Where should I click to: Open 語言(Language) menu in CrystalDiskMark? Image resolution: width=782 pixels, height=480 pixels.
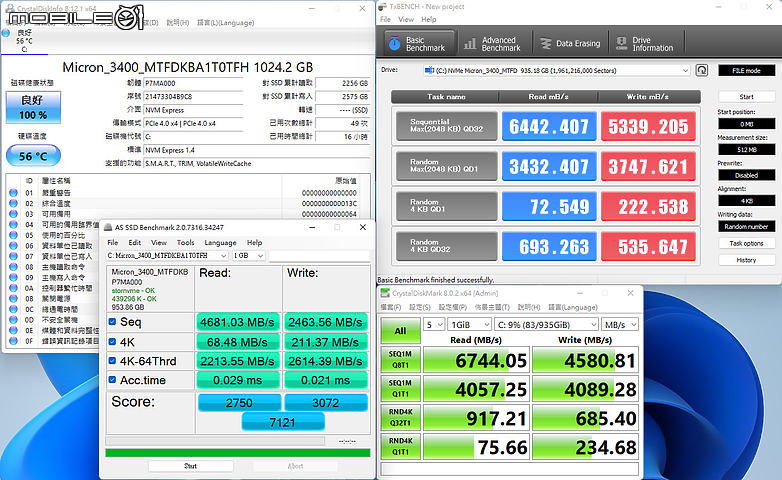pyautogui.click(x=573, y=307)
